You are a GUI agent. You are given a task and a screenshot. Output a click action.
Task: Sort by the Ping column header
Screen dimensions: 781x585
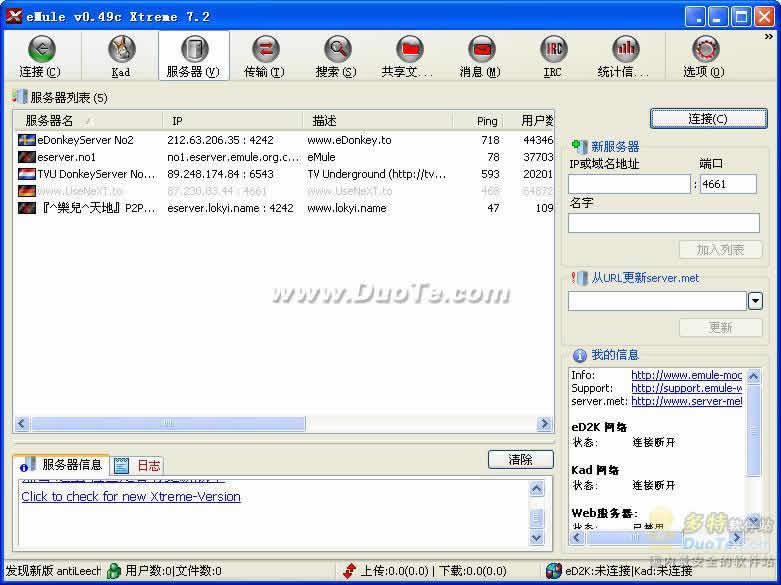479,121
